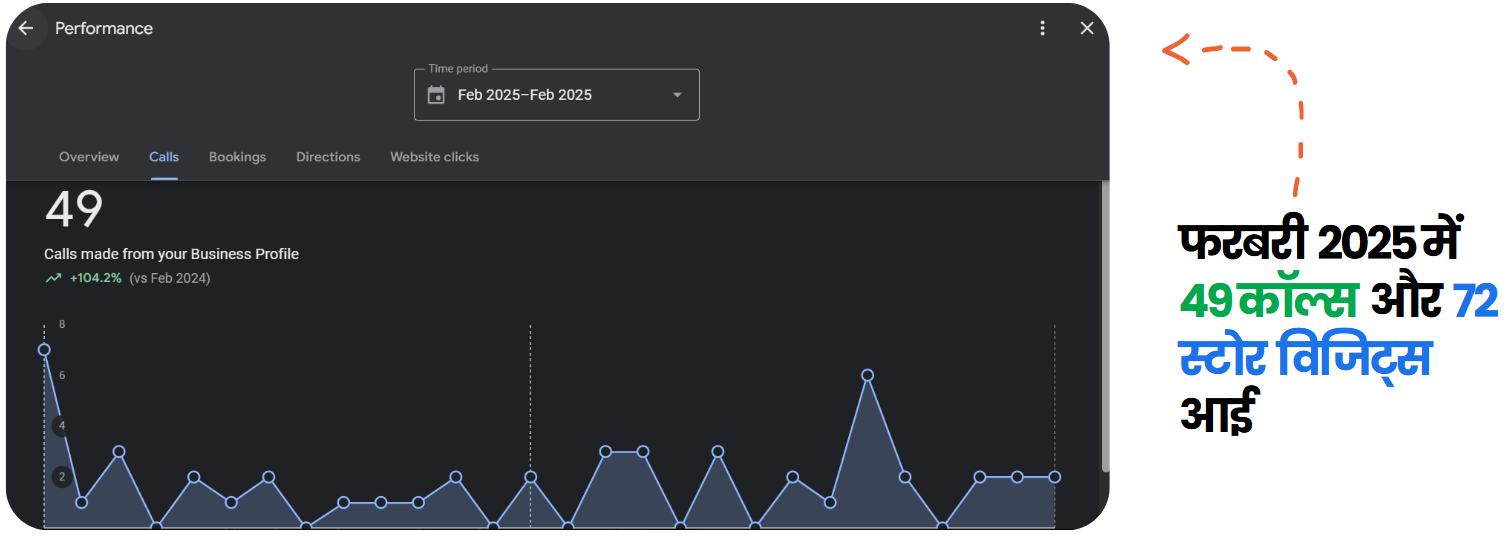The height and width of the screenshot is (537, 1512).
Task: Click the last data point on the chart
Action: point(1054,477)
